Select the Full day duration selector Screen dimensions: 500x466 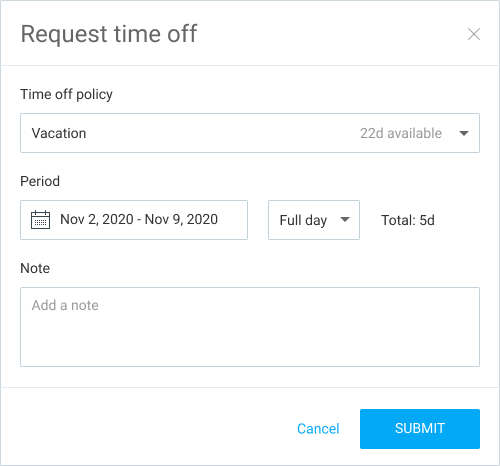point(314,220)
